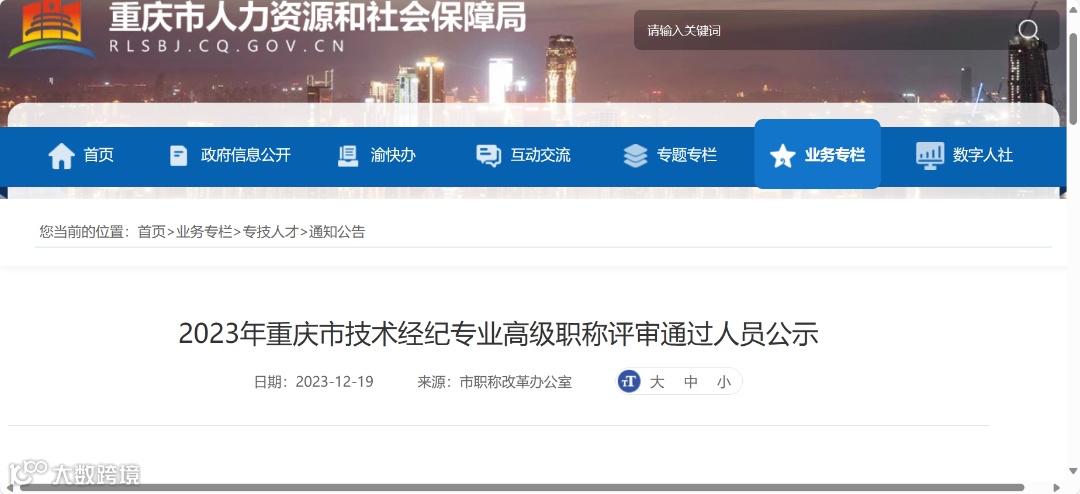1080x494 pixels.
Task: Open the 通知公告 breadcrumb link
Action: point(337,232)
